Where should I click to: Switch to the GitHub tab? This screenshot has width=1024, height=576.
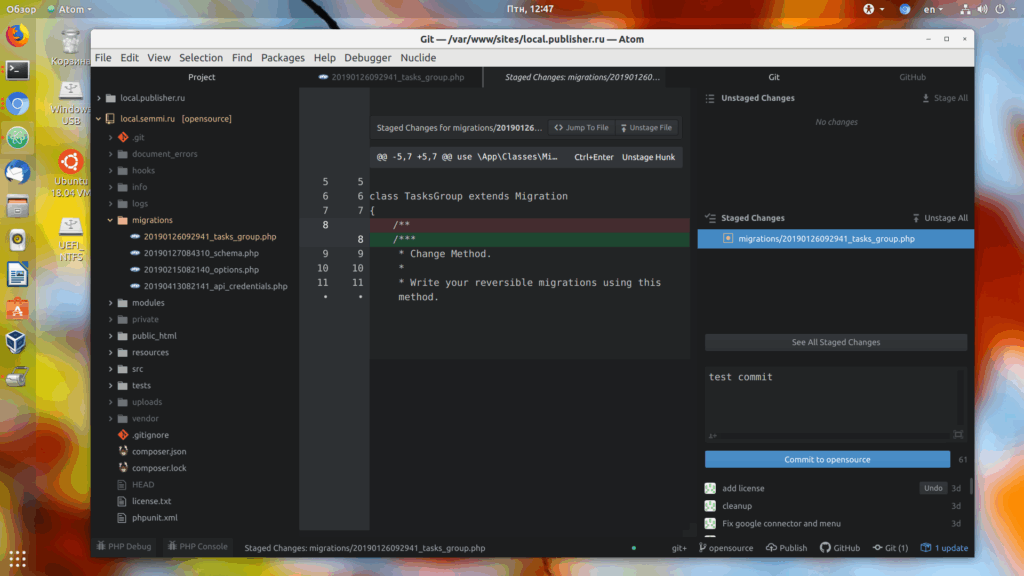coord(912,77)
